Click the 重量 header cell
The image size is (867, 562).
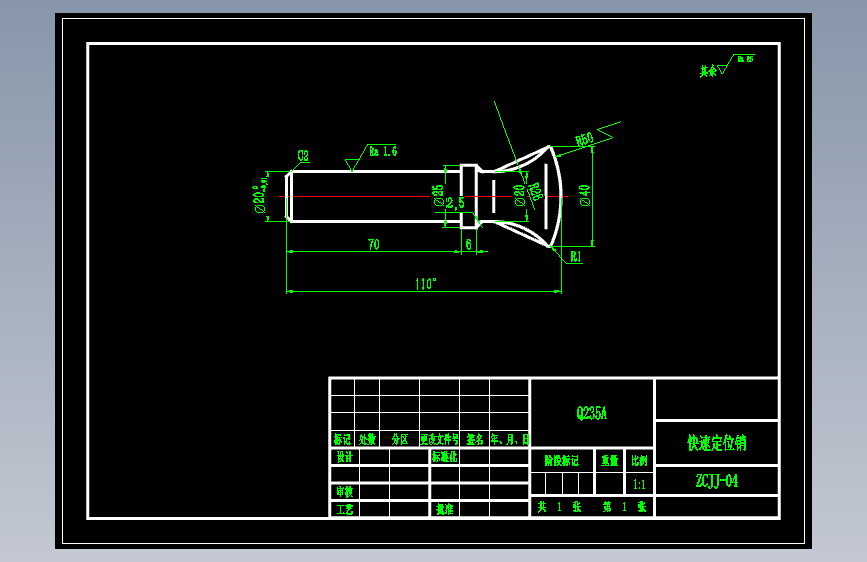tap(609, 461)
